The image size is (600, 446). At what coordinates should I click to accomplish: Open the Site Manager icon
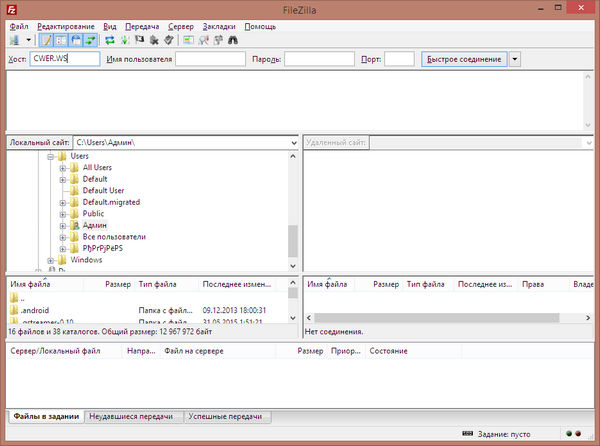(x=13, y=40)
